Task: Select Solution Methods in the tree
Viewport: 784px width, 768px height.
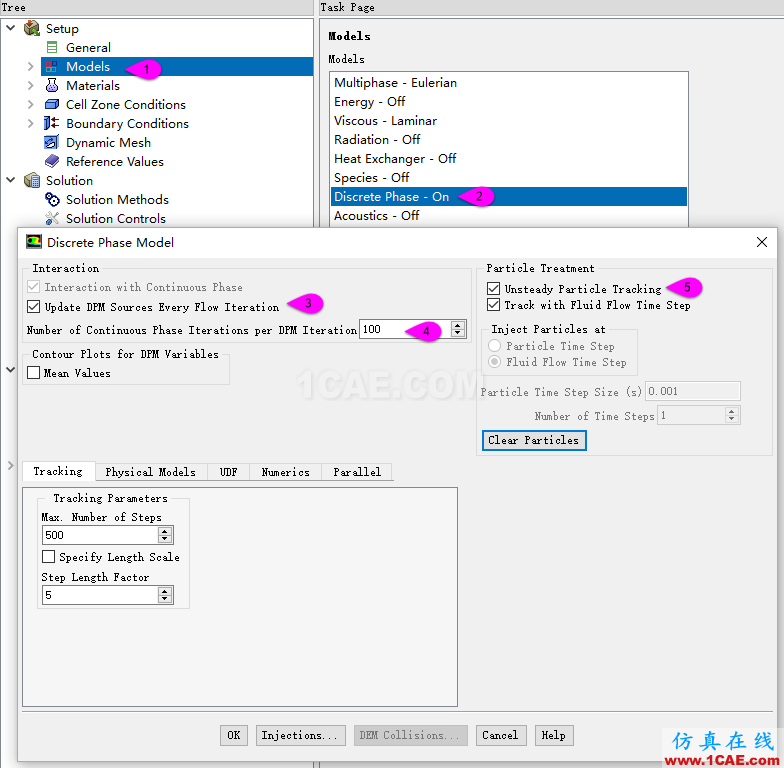Action: 117,200
